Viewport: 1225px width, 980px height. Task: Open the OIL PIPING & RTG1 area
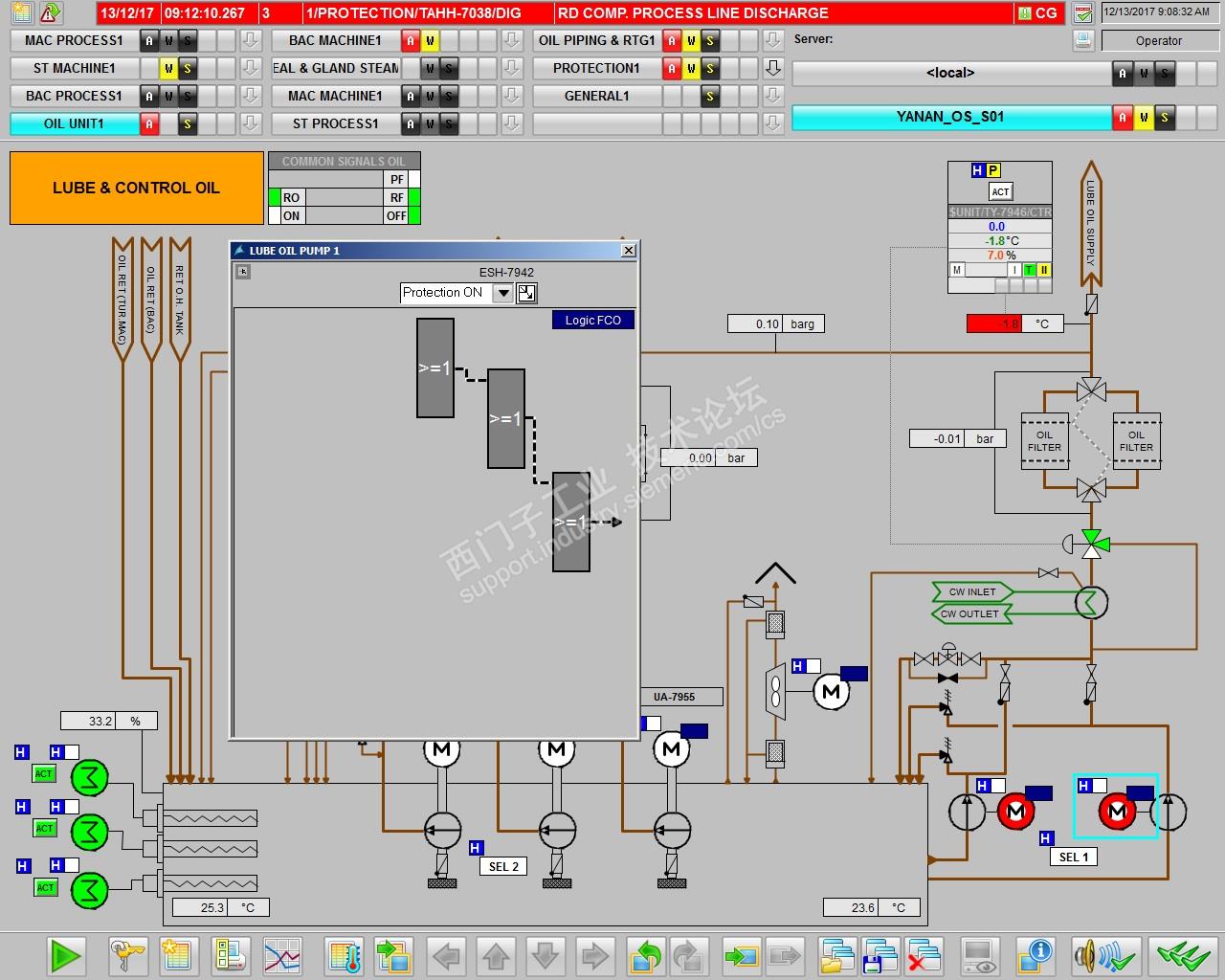pyautogui.click(x=596, y=40)
